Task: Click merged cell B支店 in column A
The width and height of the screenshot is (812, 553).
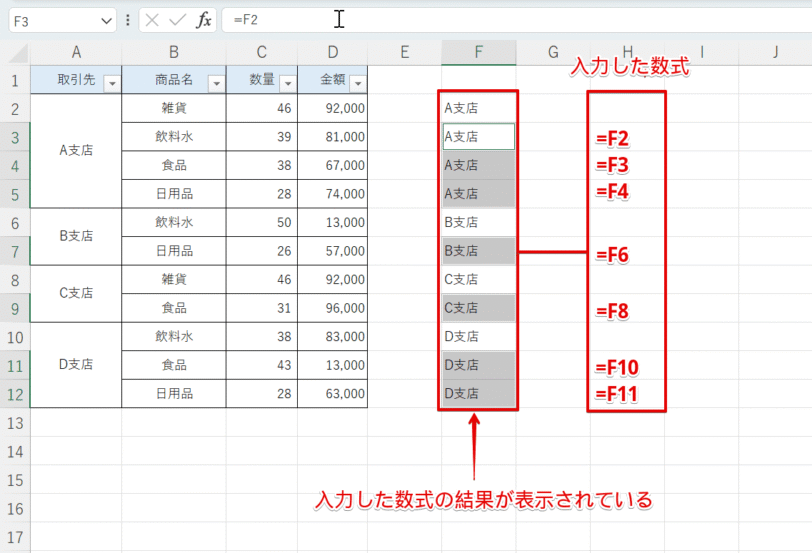Action: point(76,237)
